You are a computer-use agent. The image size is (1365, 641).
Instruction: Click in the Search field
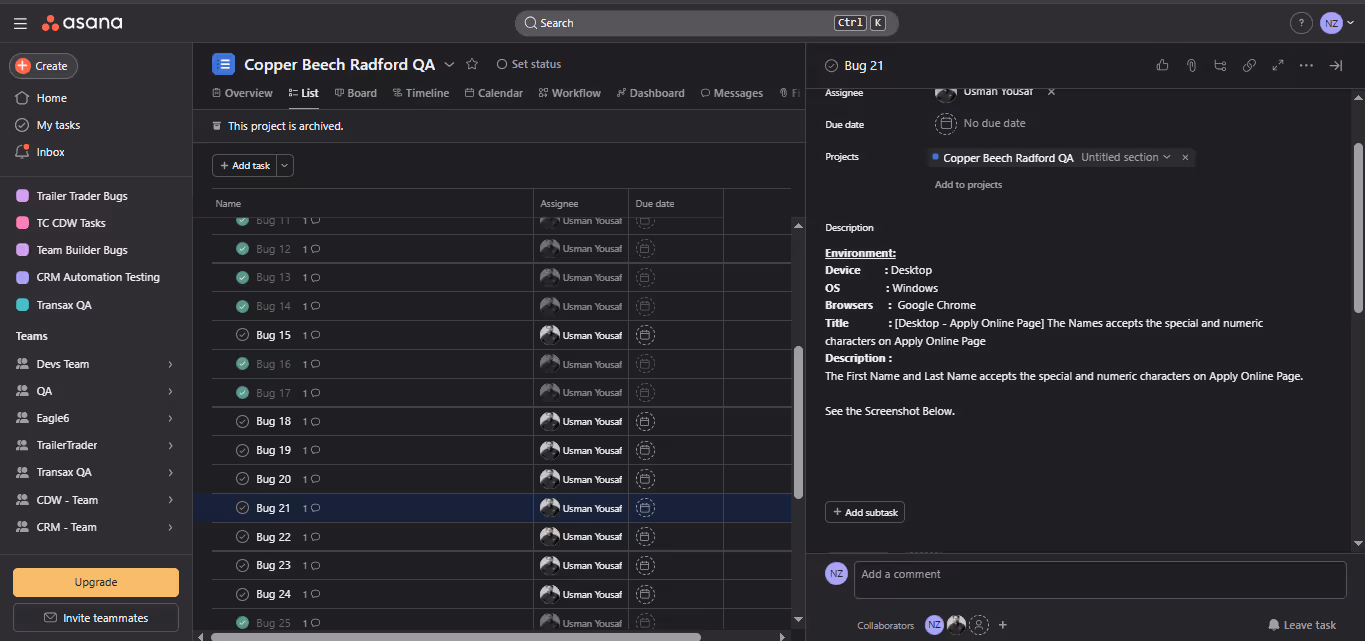pyautogui.click(x=706, y=23)
